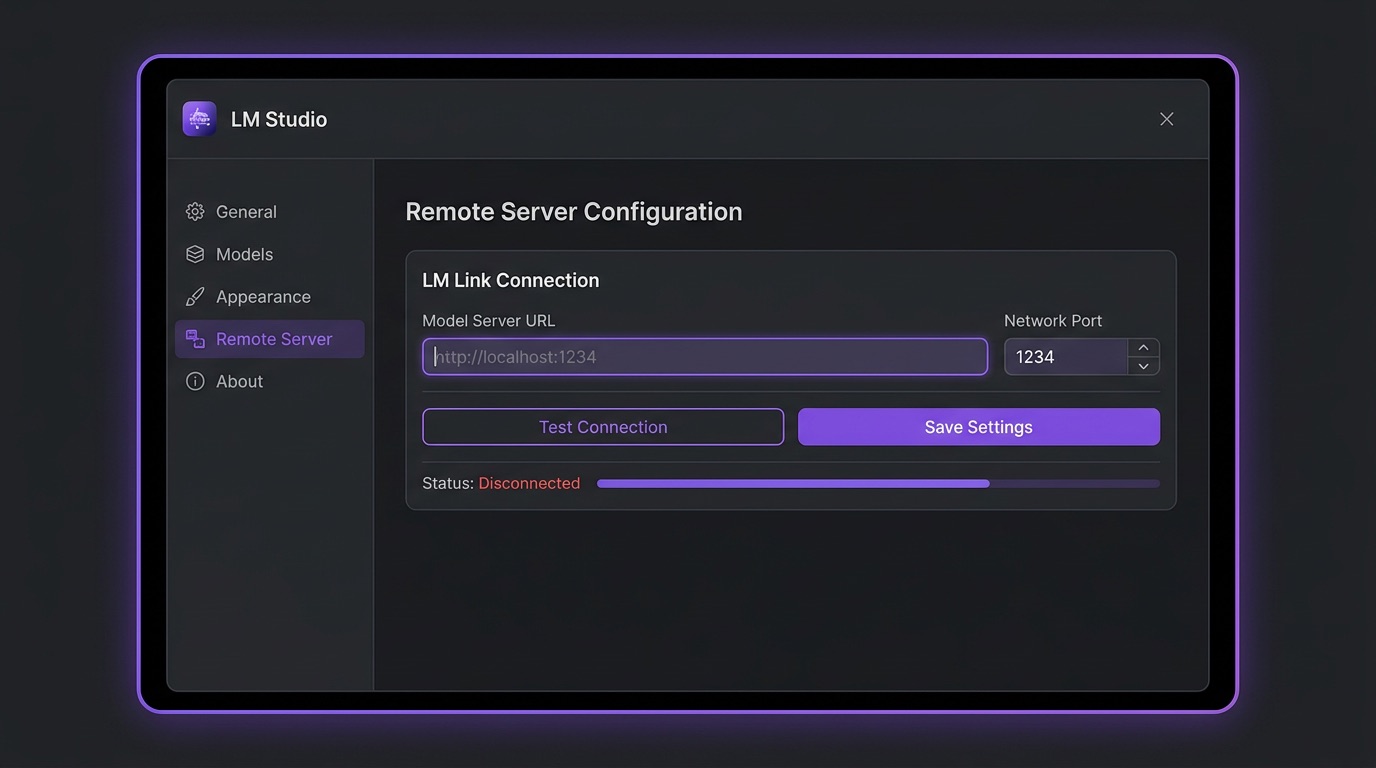Switch to the Models section label
This screenshot has width=1376, height=768.
pos(244,254)
